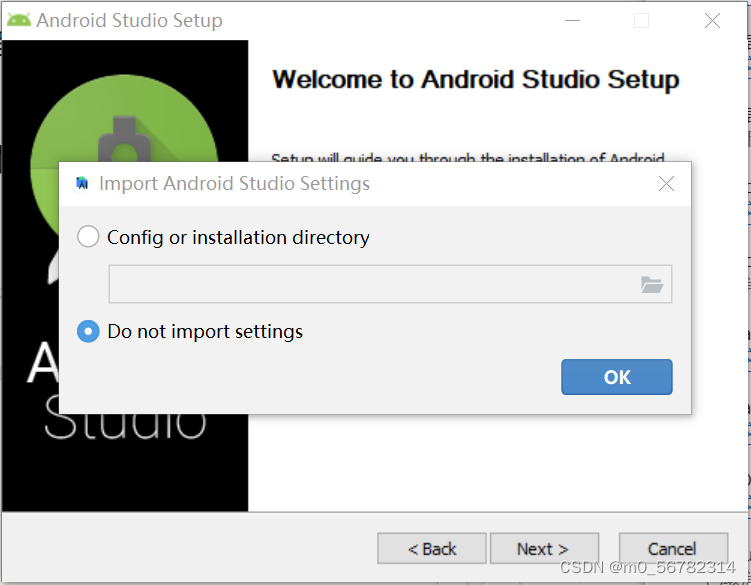The image size is (751, 585).
Task: Browse for directory using folder icon
Action: 651,285
